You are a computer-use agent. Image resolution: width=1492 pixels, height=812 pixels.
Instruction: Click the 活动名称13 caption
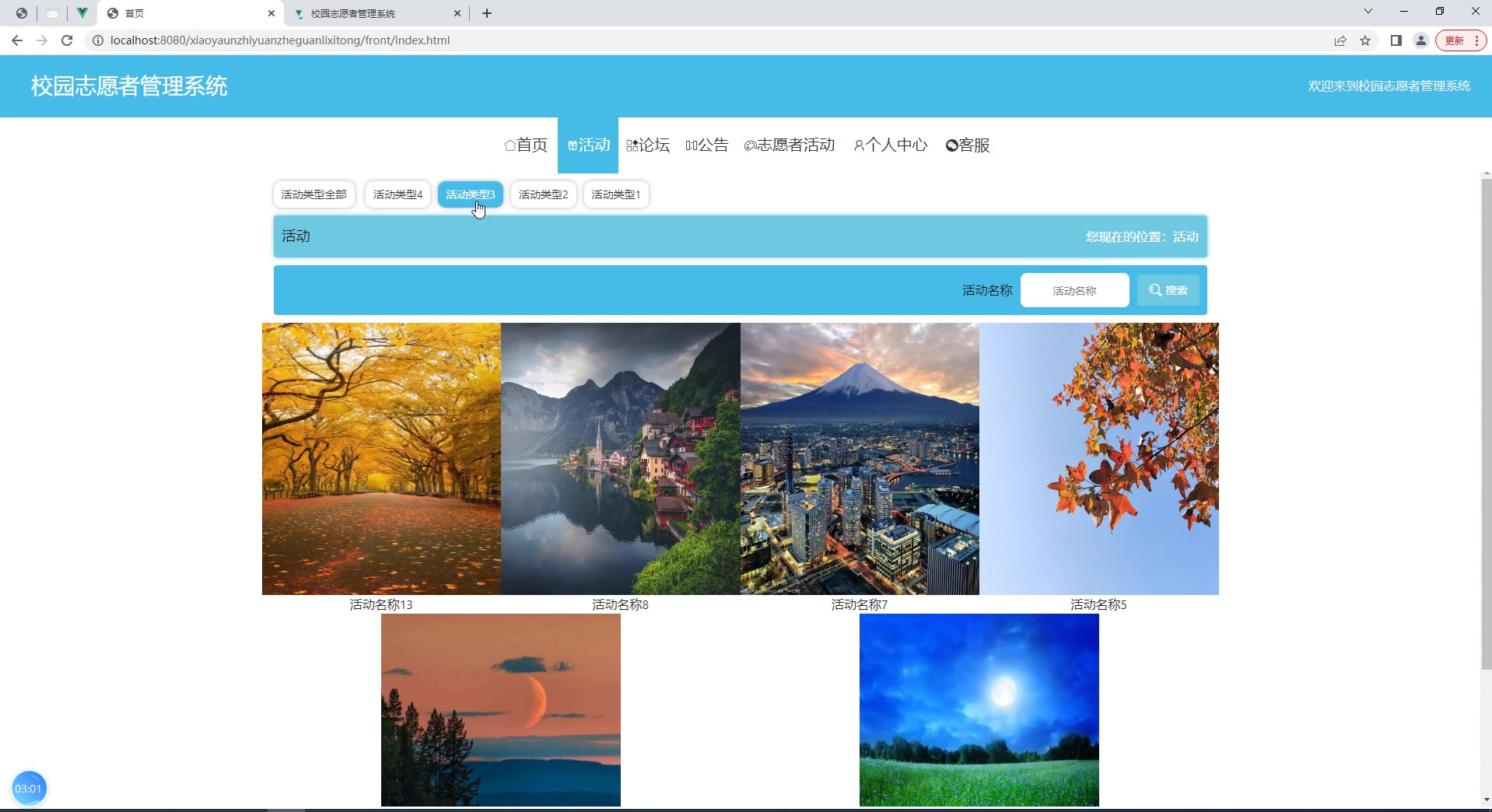pos(381,604)
